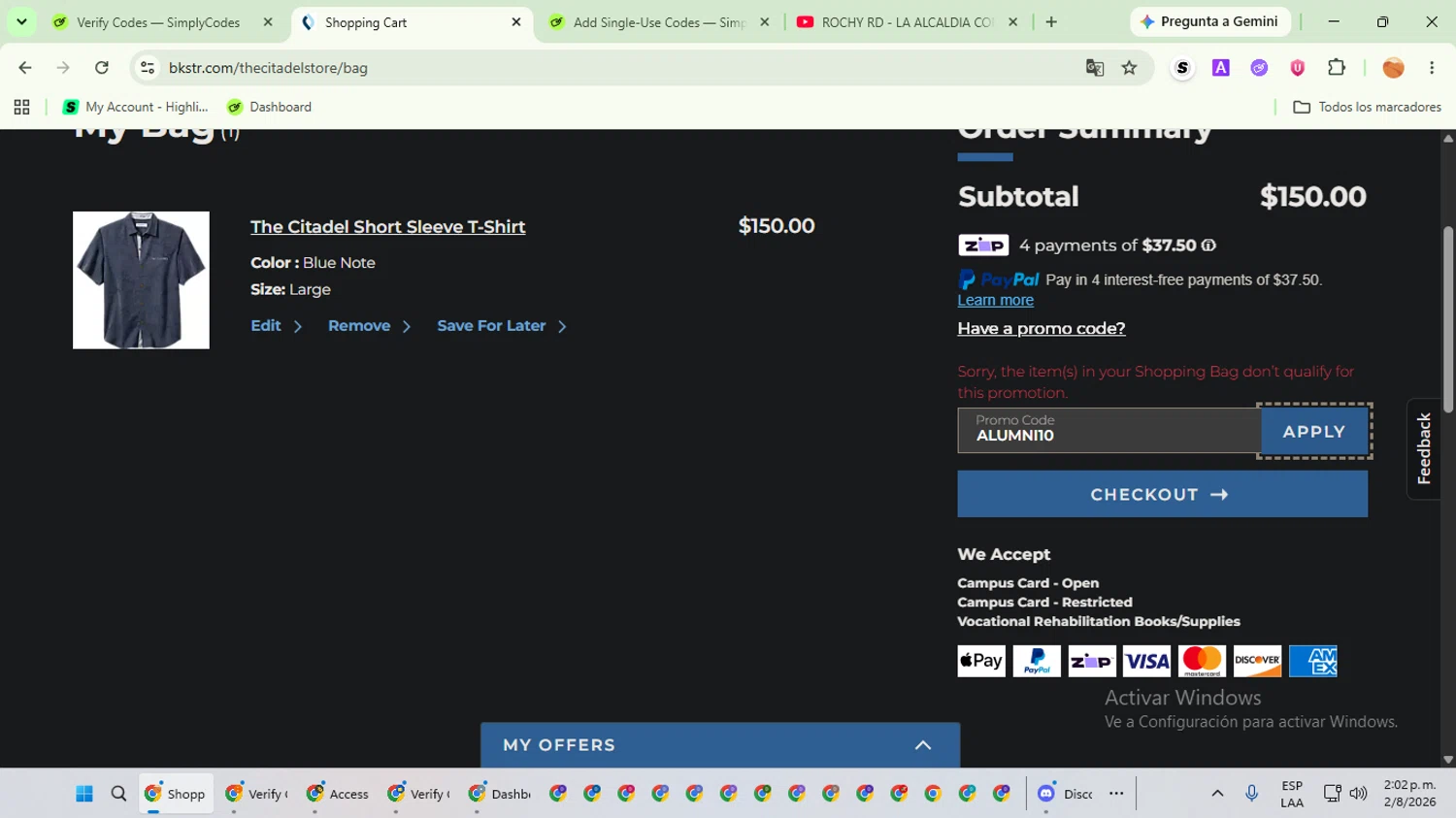Expand the MY OFFERS panel
This screenshot has width=1456, height=818.
pos(720,745)
